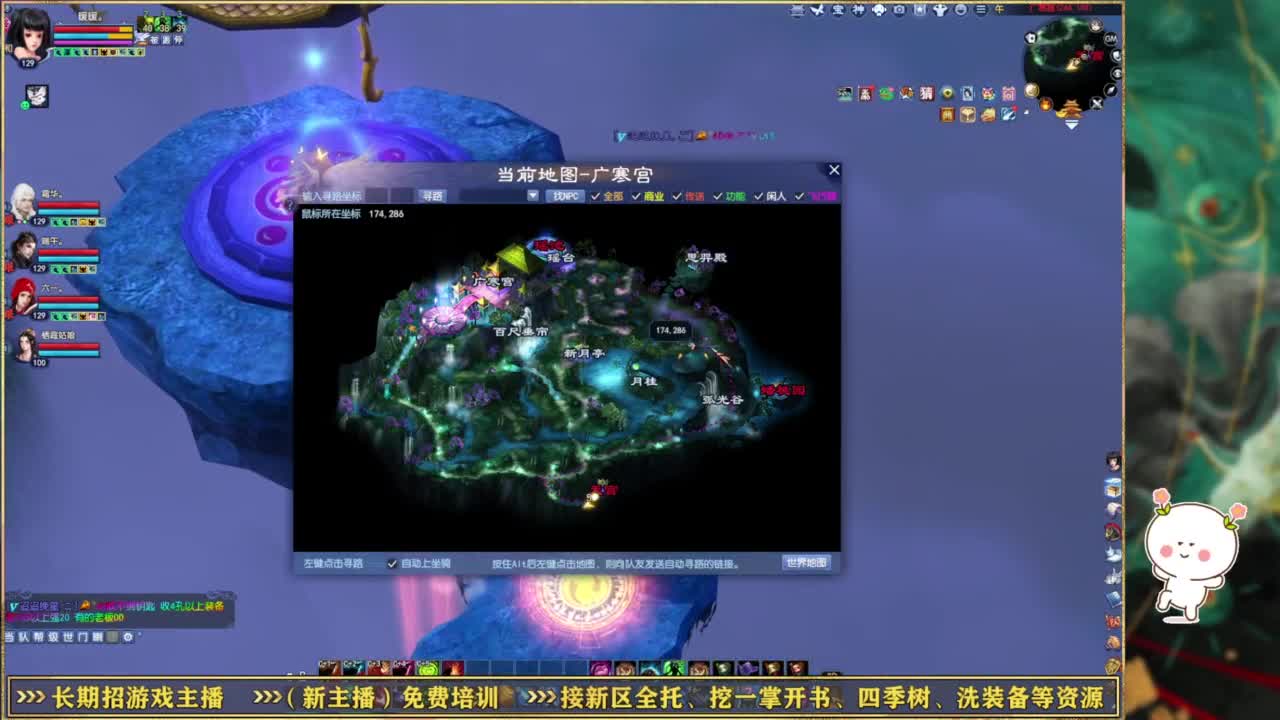Viewport: 1280px width, 720px height.
Task: Click 月桂 location on the map
Action: [643, 381]
